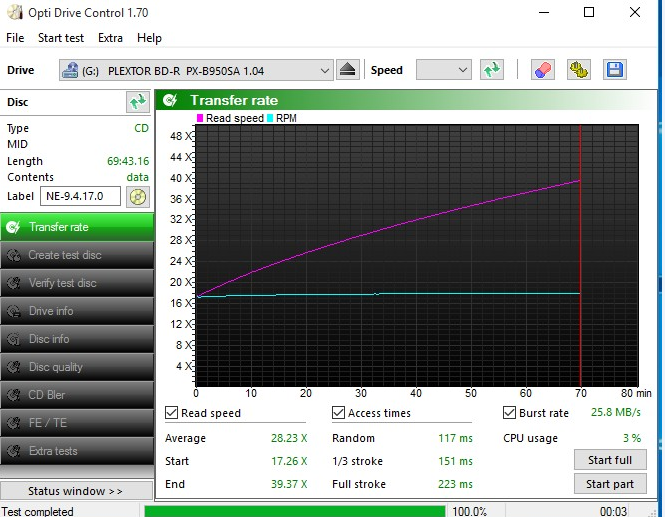
Task: Click the Random access value 117 ms
Action: pos(455,438)
